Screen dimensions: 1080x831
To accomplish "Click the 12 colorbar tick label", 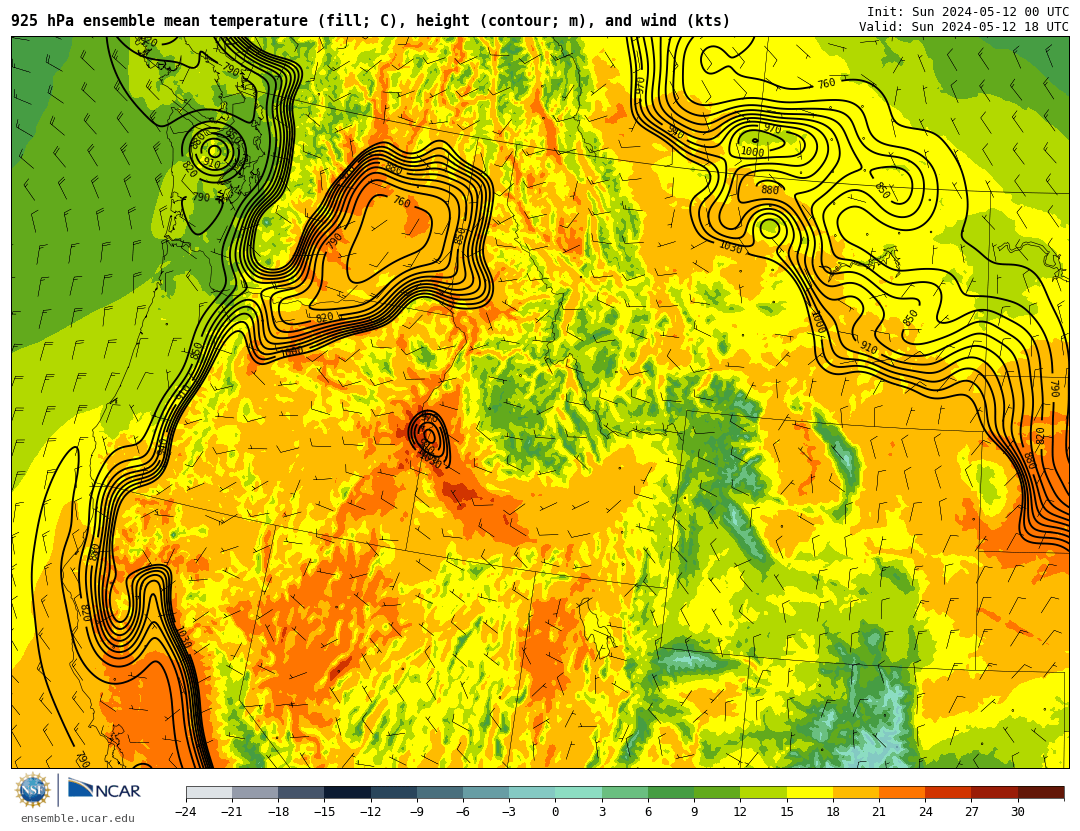I will click(x=740, y=812).
